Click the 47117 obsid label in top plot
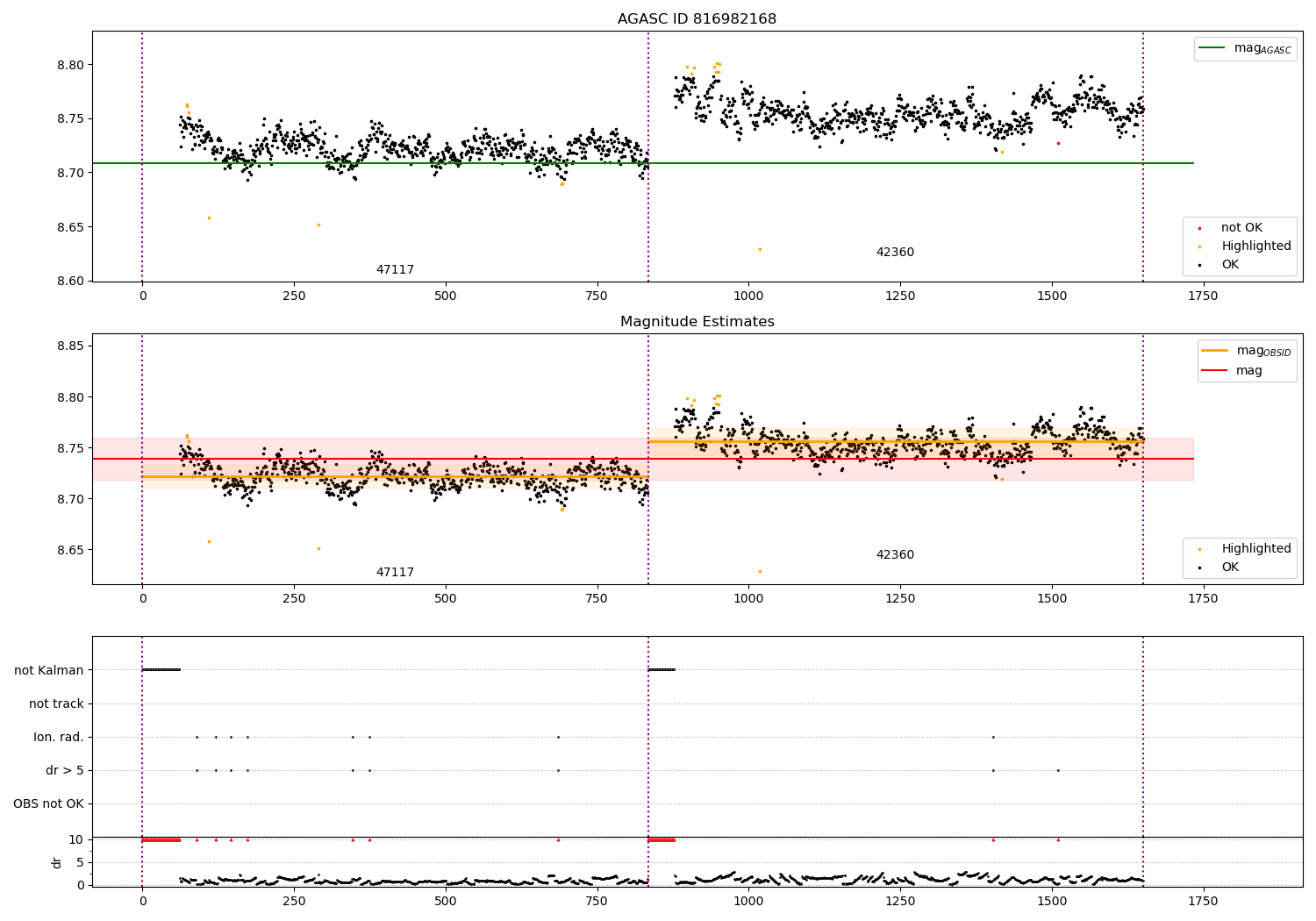 coord(395,270)
